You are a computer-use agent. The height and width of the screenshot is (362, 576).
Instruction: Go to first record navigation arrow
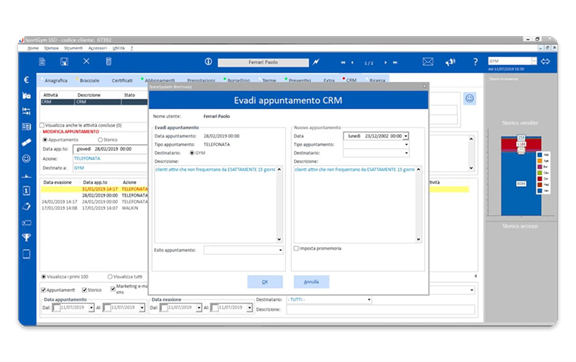pyautogui.click(x=343, y=62)
